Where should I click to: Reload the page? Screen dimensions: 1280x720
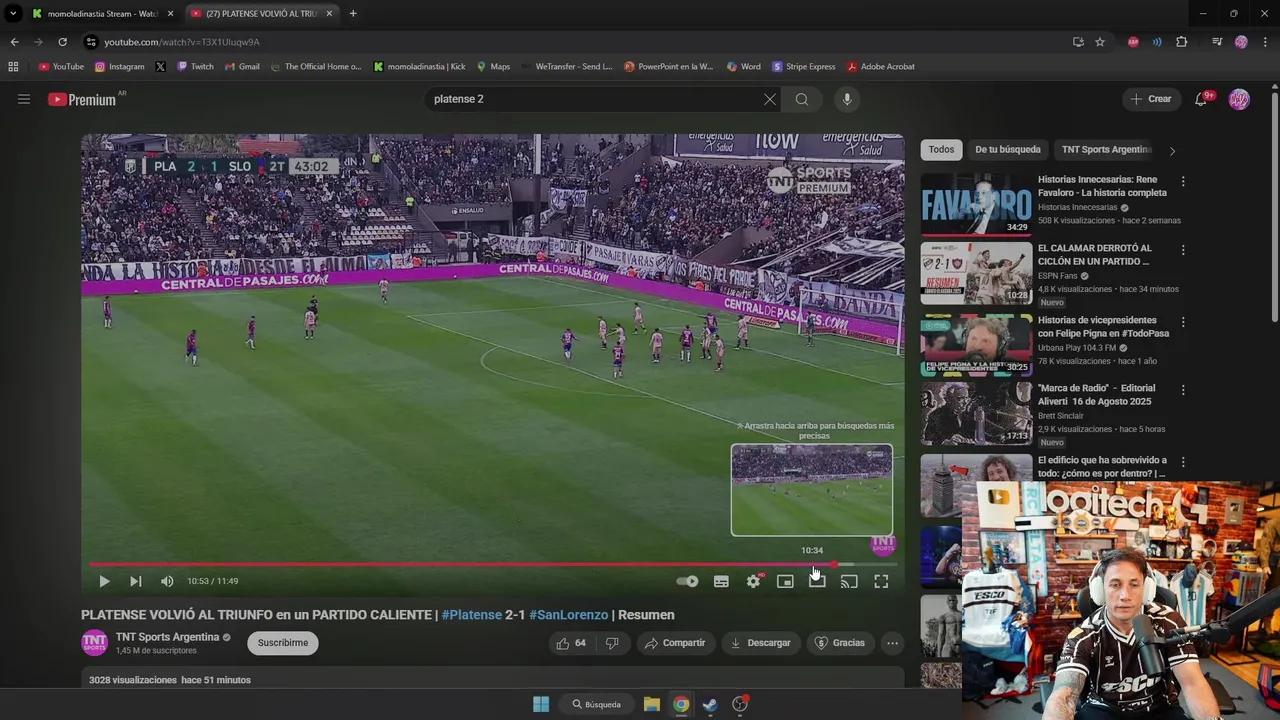point(62,42)
